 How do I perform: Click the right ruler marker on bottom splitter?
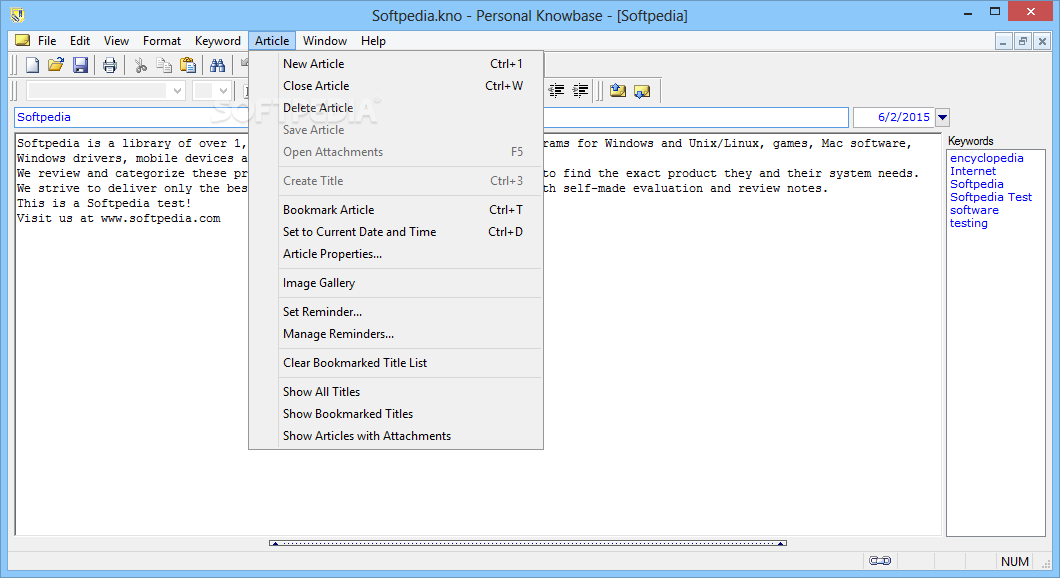[781, 543]
